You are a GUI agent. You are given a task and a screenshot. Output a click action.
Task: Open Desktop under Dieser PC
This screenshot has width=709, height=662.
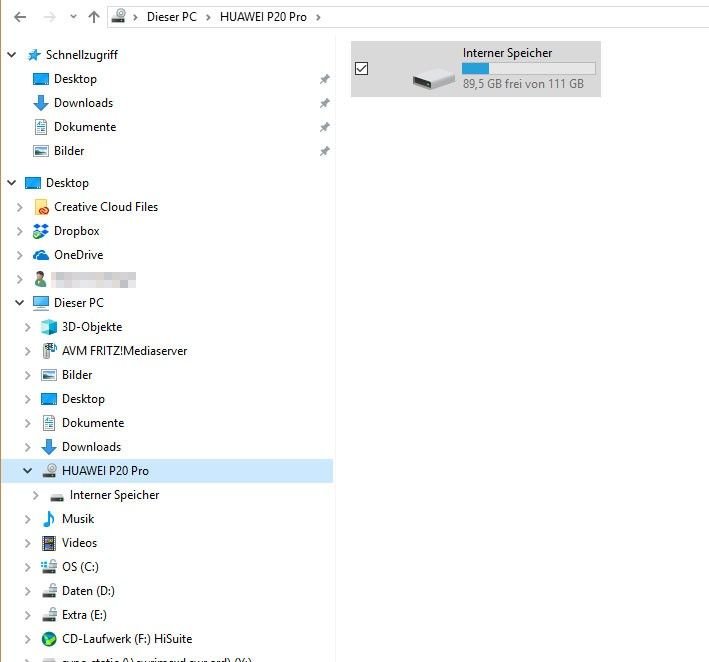(x=83, y=399)
